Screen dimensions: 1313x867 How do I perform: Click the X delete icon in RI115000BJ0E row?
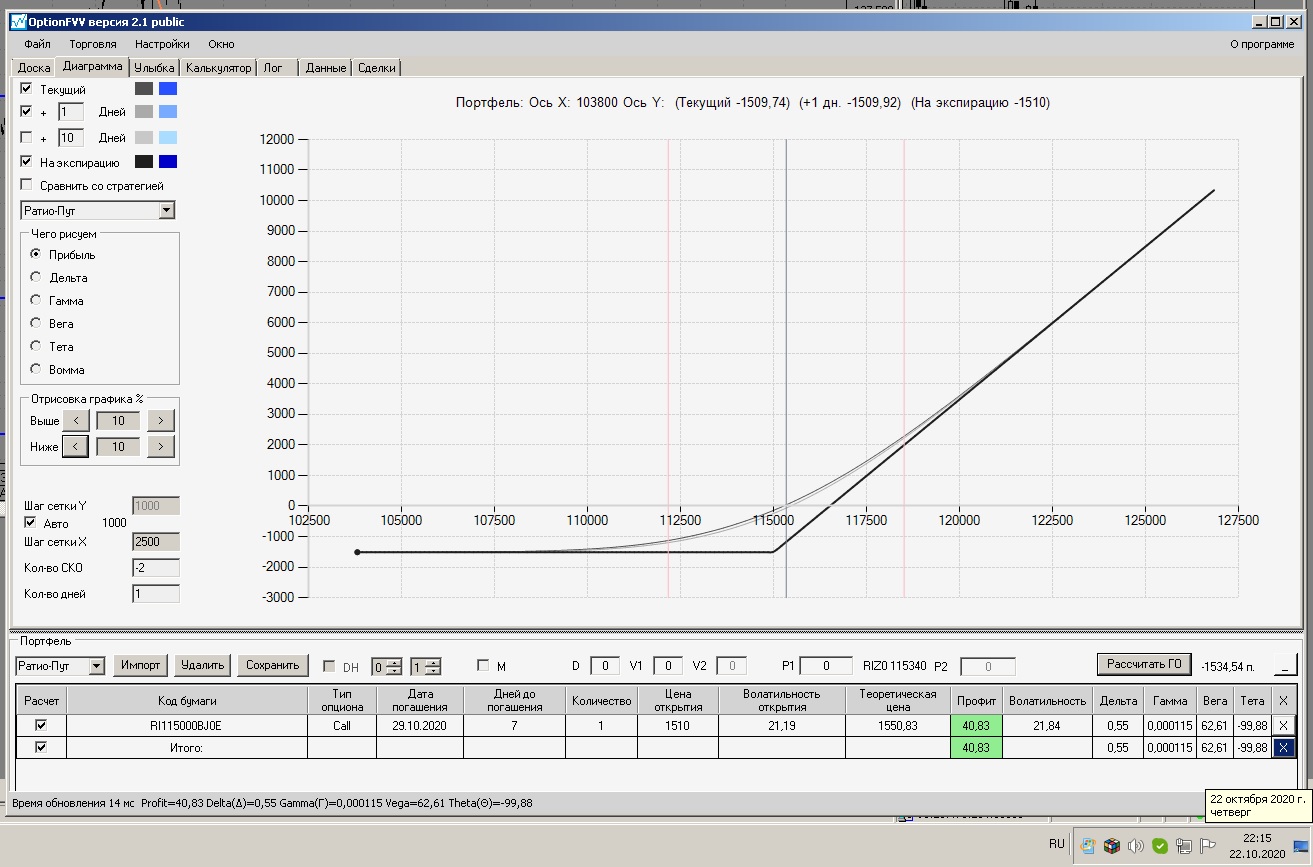point(1284,726)
